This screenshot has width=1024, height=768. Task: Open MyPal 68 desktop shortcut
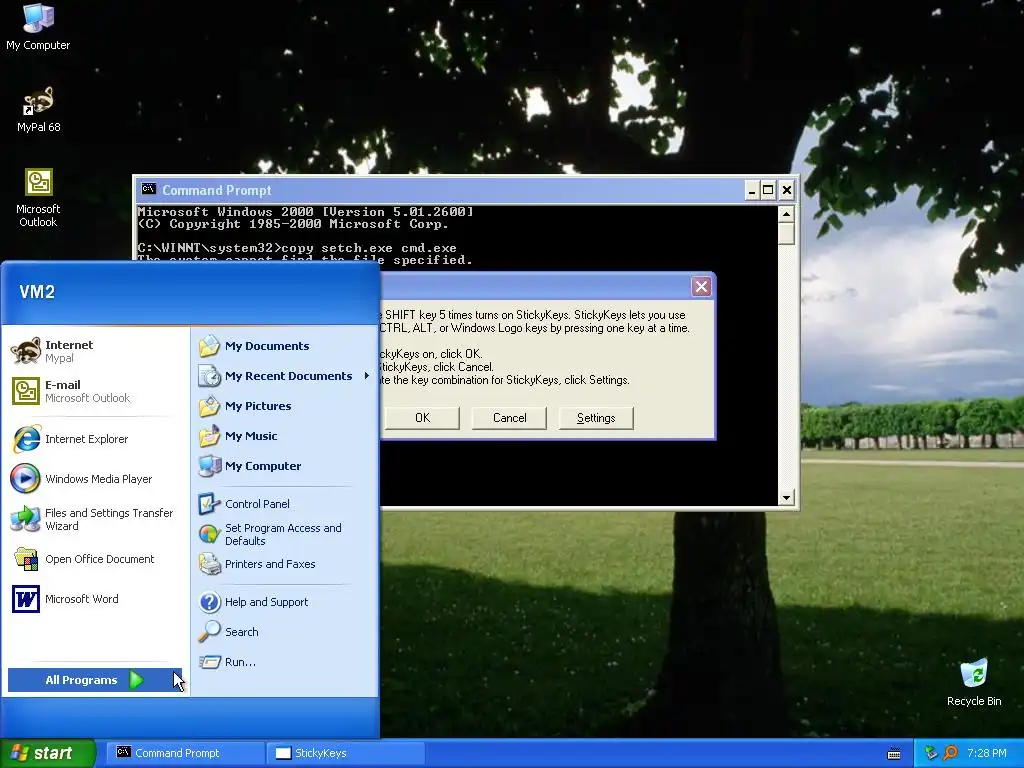coord(39,110)
